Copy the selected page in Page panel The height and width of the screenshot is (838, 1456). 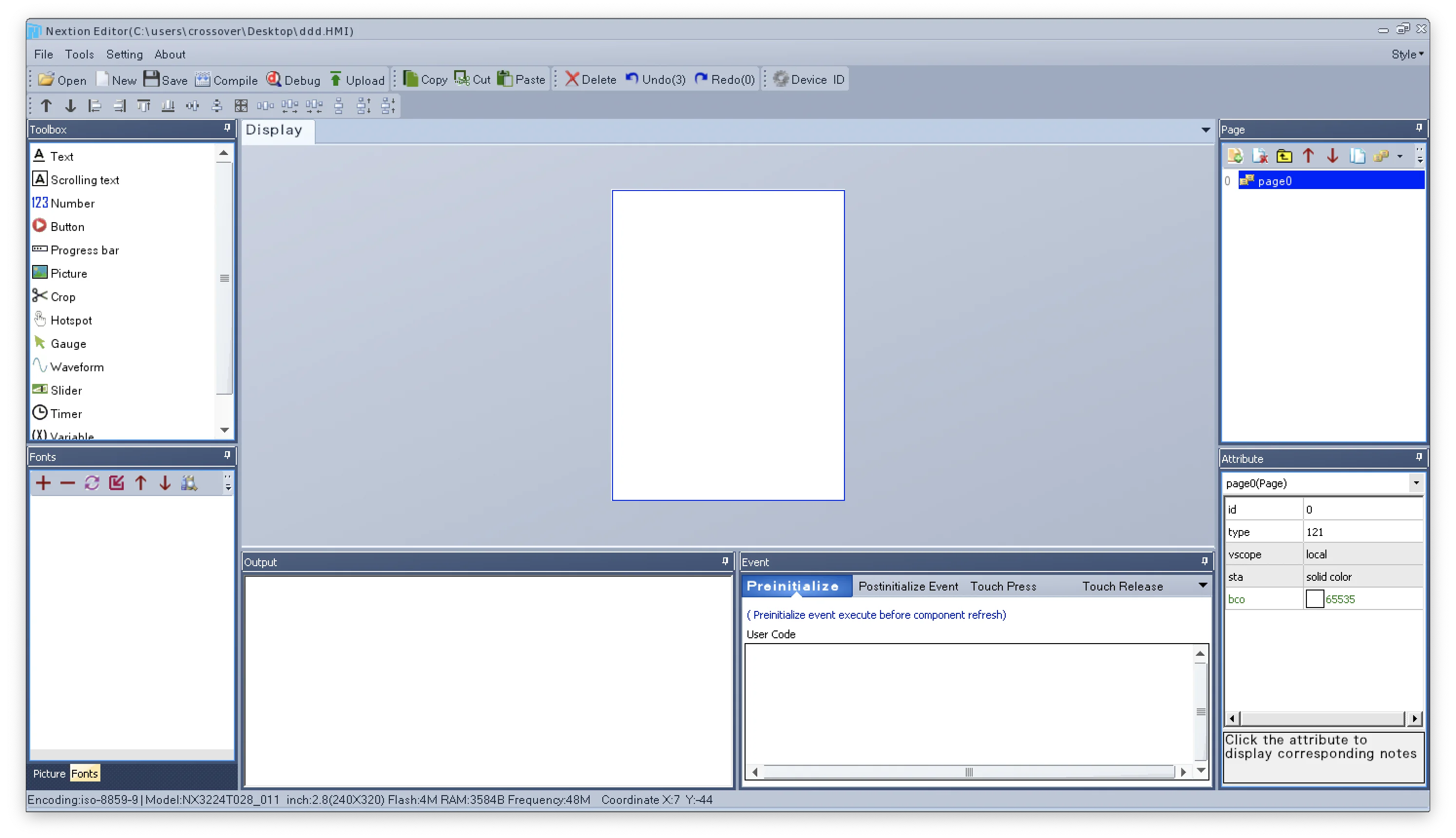(1358, 156)
